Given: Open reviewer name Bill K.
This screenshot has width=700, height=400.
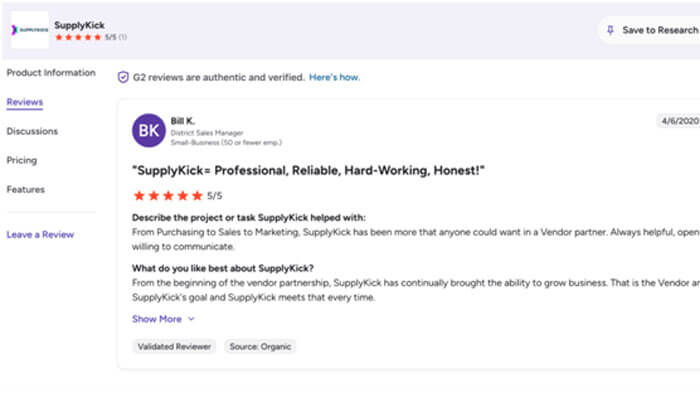Looking at the screenshot, I should click(183, 121).
